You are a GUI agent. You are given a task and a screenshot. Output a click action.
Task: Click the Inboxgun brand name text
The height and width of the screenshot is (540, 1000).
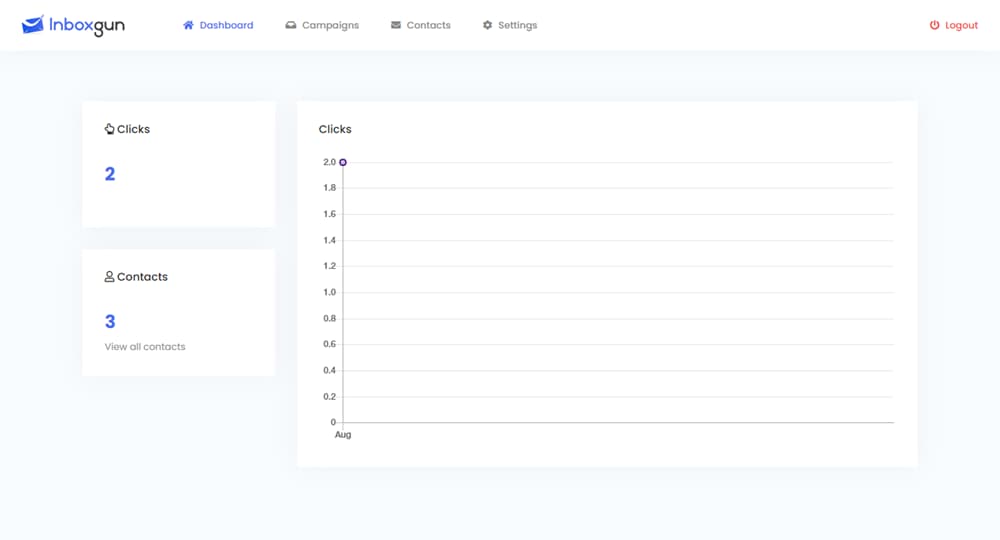coord(87,26)
